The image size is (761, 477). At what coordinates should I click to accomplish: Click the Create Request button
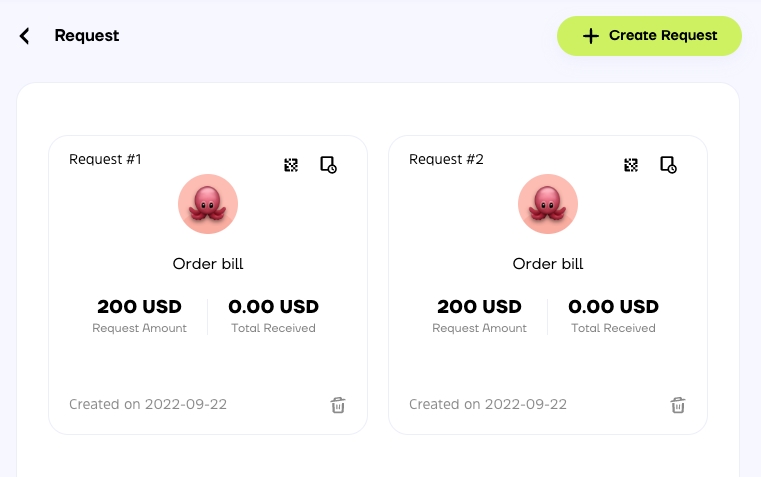(649, 36)
